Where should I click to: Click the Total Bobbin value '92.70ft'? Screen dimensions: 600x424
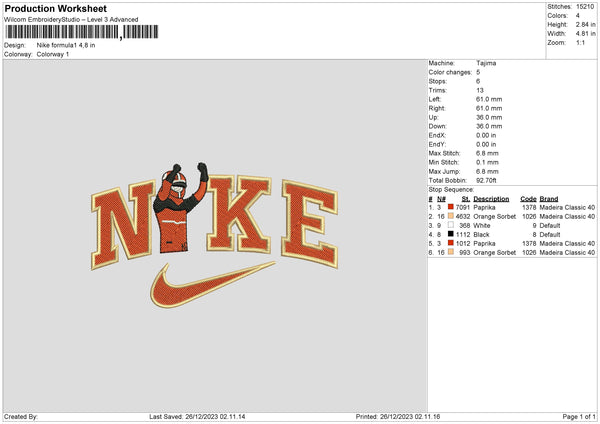(486, 181)
